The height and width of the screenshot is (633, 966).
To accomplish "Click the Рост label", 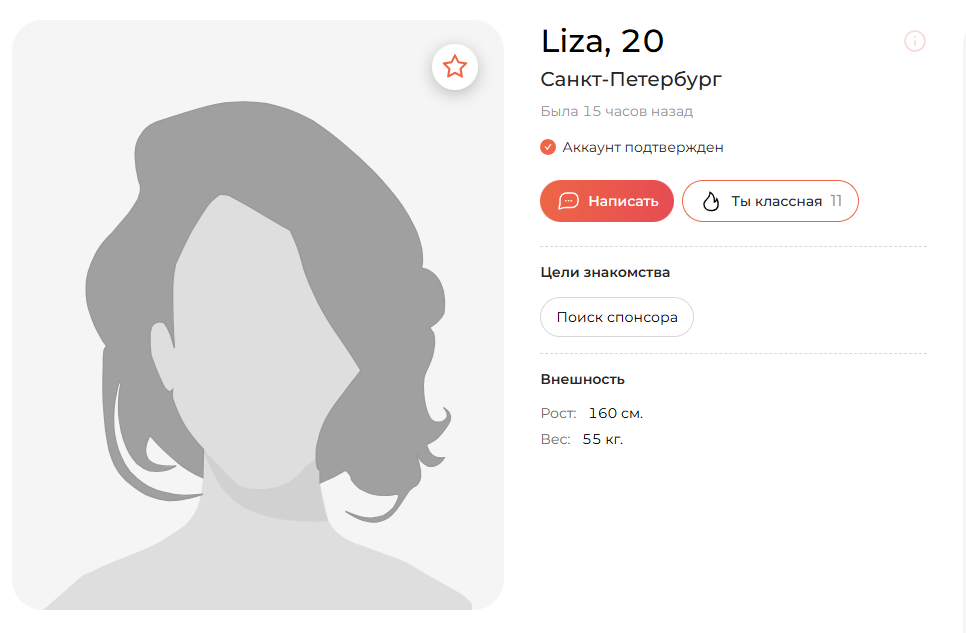I will (x=558, y=413).
